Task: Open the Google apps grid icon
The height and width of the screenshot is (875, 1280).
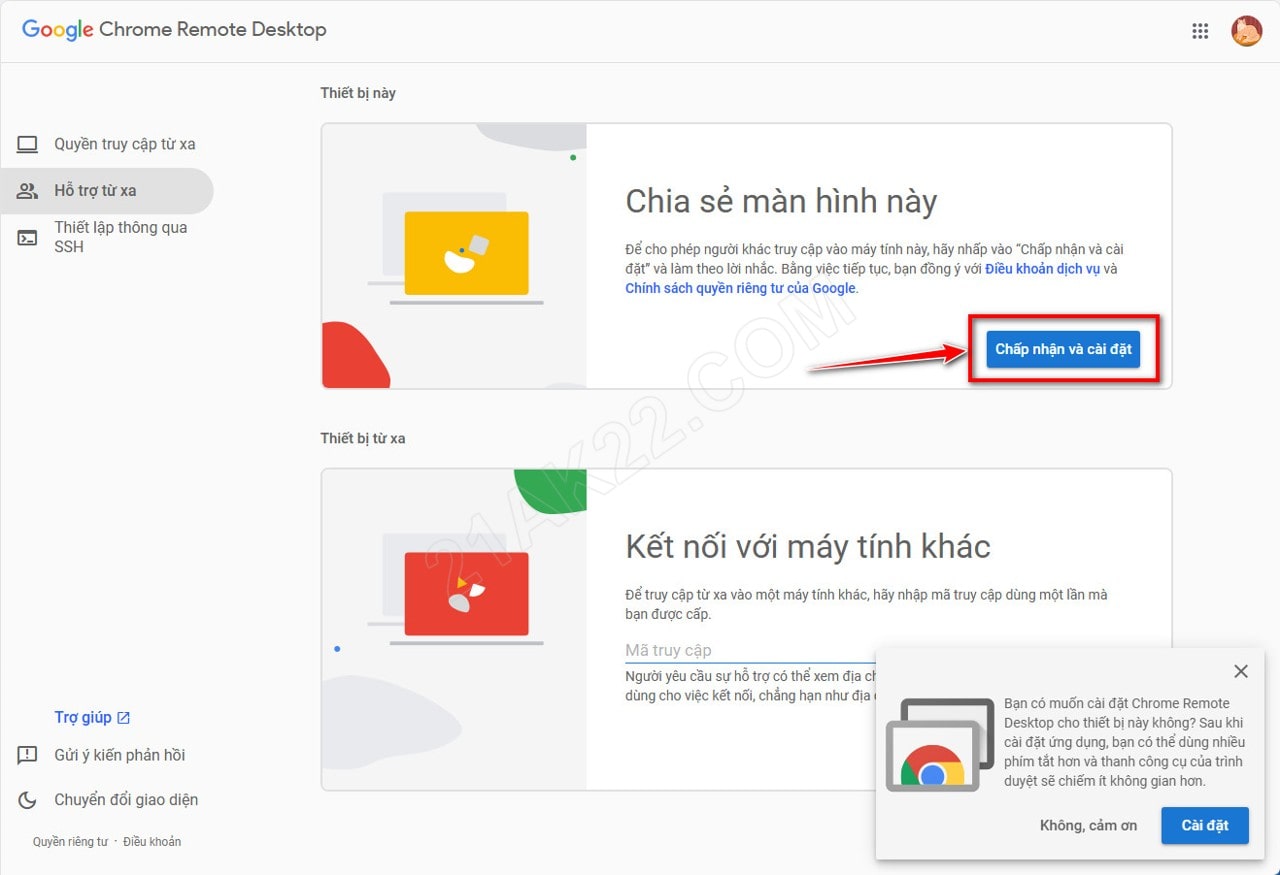Action: click(1200, 31)
